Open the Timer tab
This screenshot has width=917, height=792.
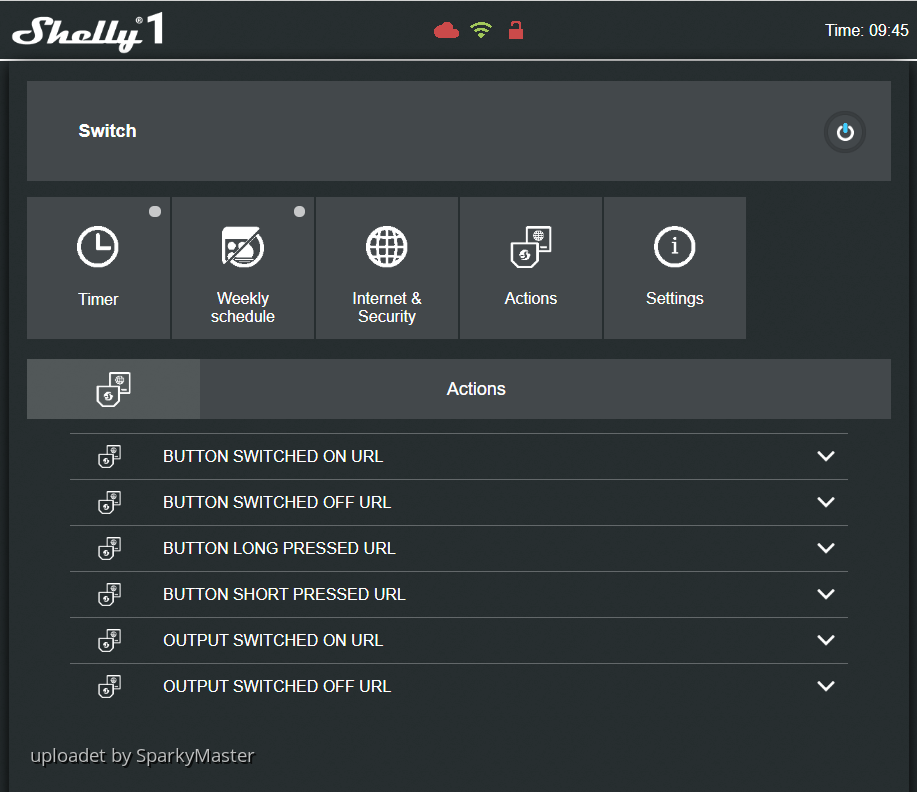click(x=98, y=267)
